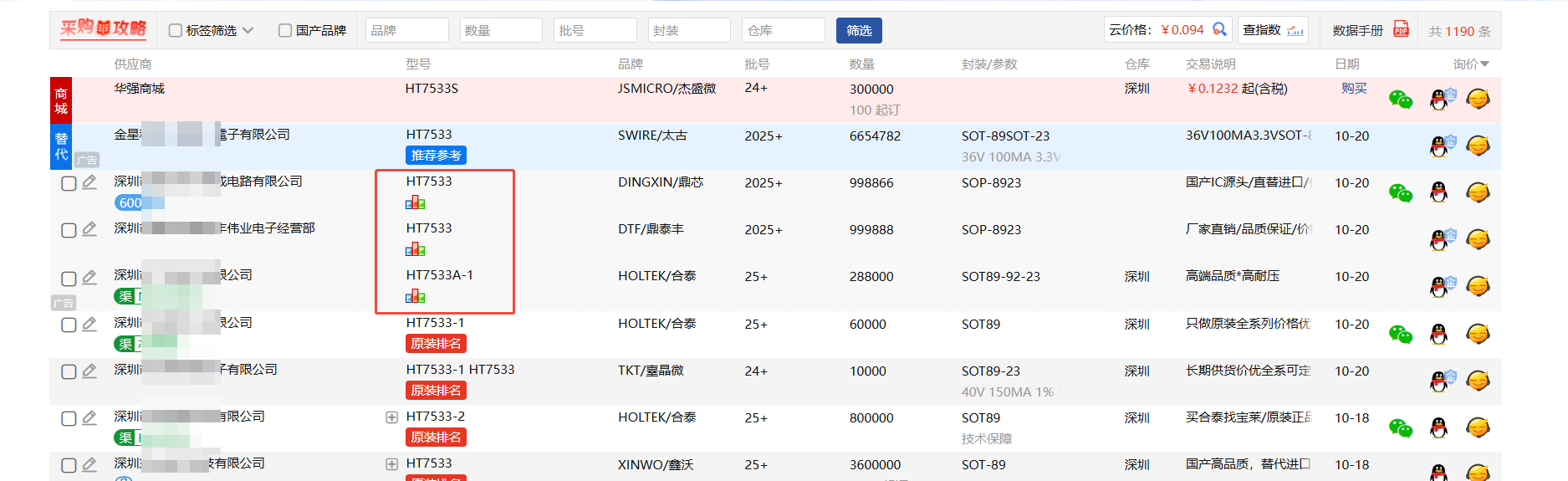Open the 数据手册 PDF icon
1568x481 pixels.
(x=1401, y=30)
